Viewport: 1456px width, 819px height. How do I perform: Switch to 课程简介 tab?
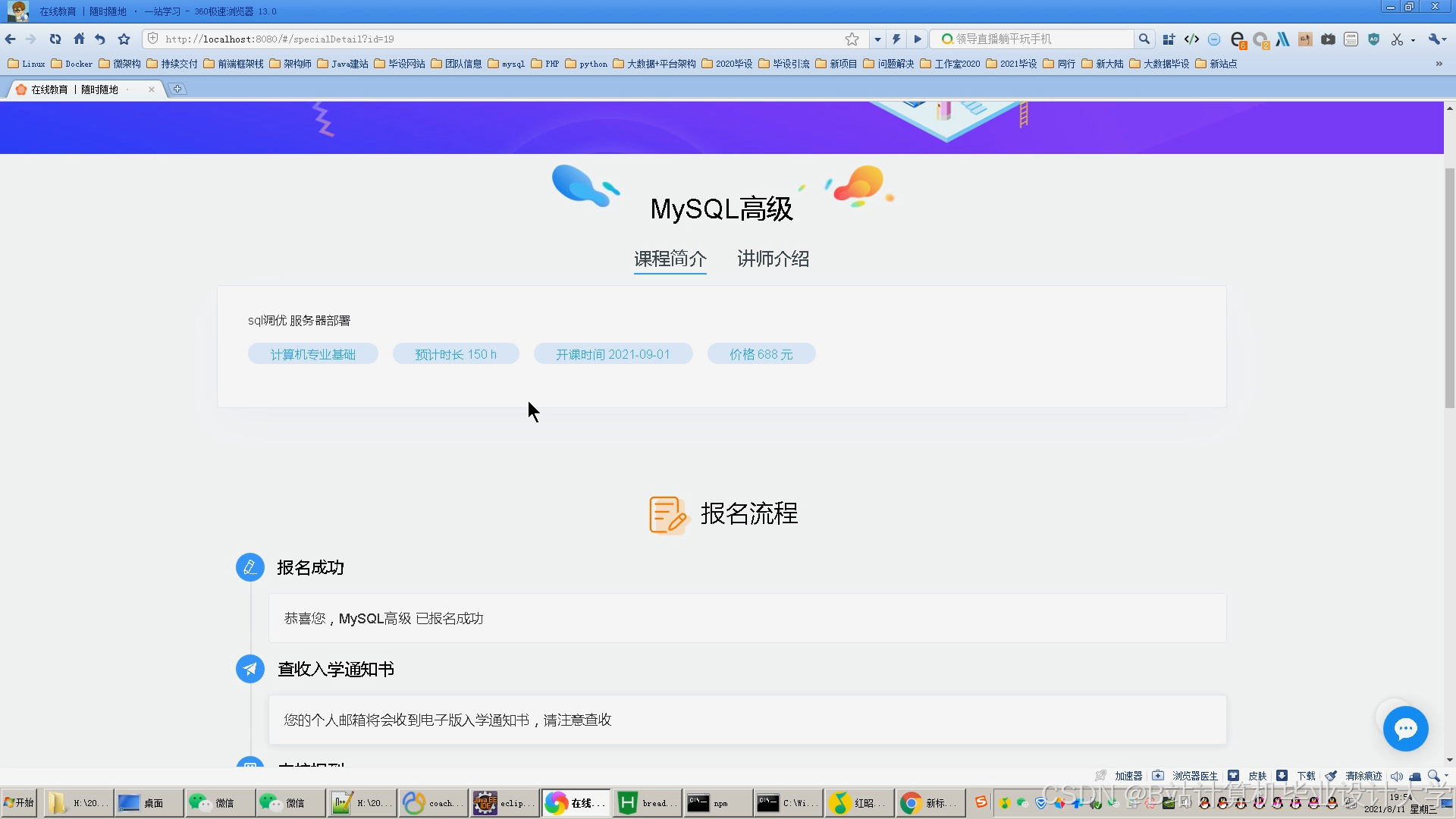[670, 259]
